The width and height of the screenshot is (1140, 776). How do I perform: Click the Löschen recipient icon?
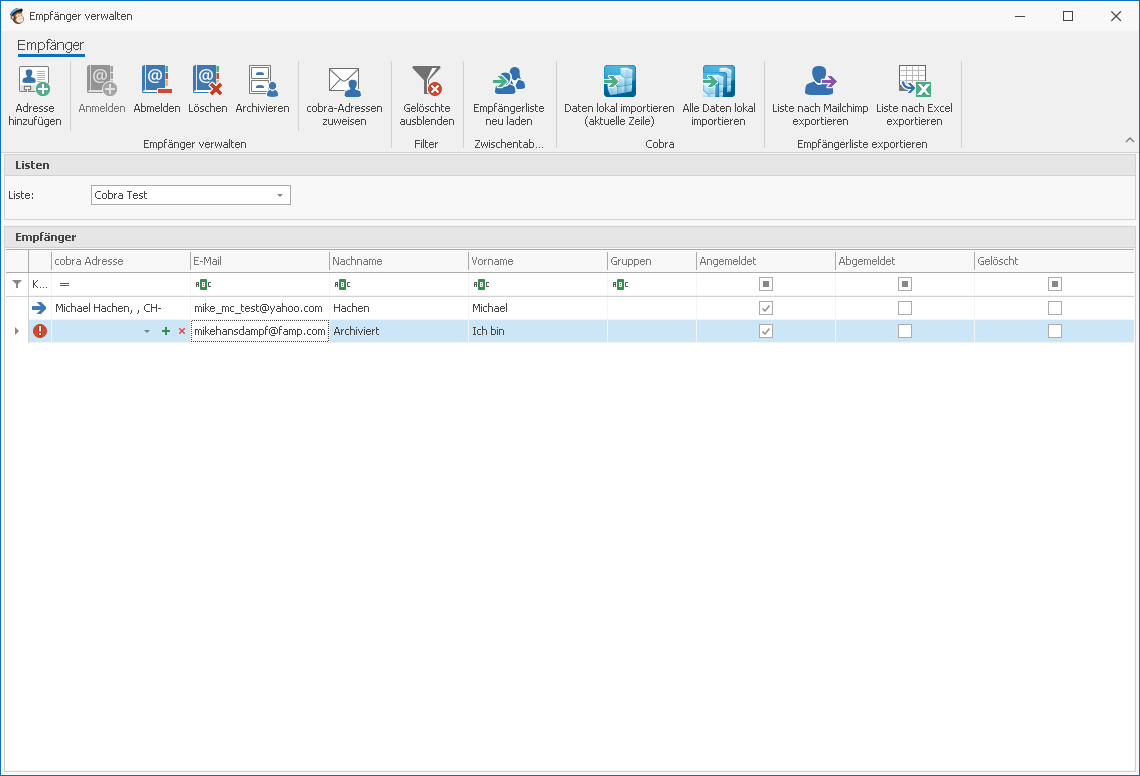(207, 82)
